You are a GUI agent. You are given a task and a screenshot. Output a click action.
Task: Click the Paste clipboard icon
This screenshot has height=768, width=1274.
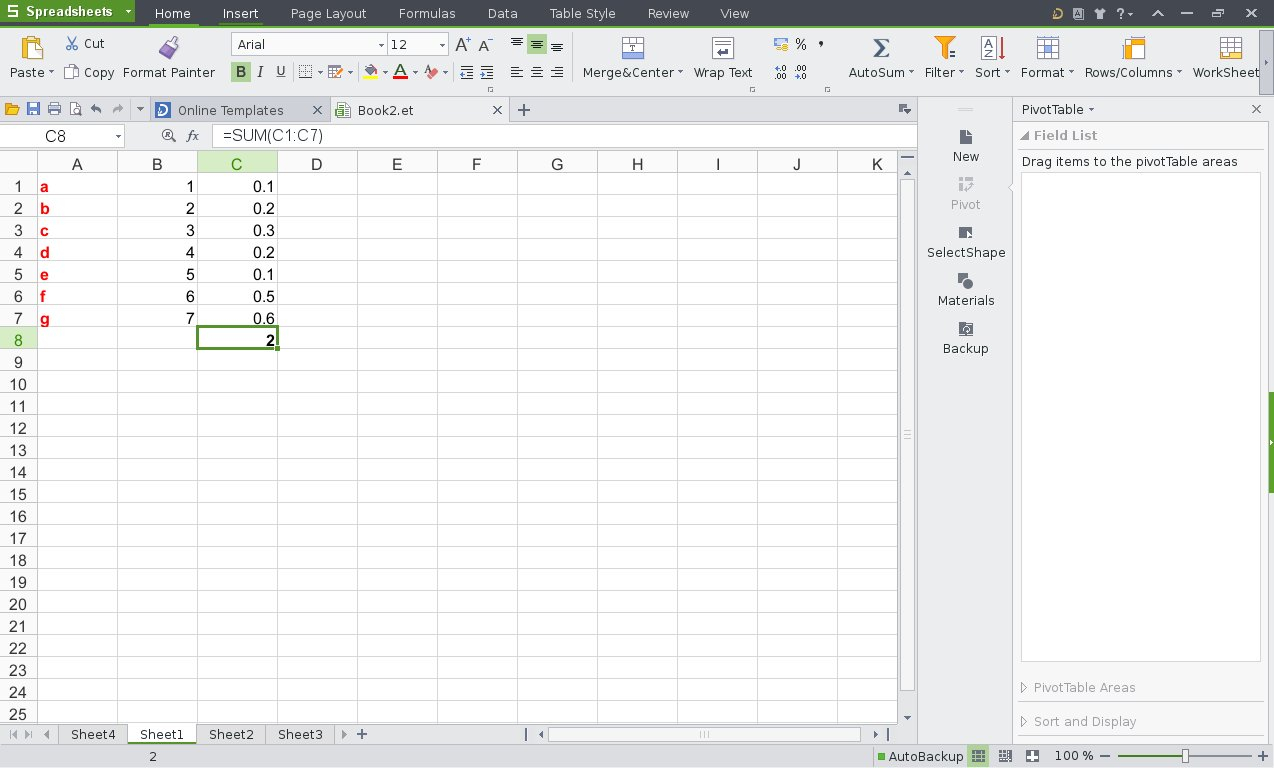pyautogui.click(x=31, y=48)
